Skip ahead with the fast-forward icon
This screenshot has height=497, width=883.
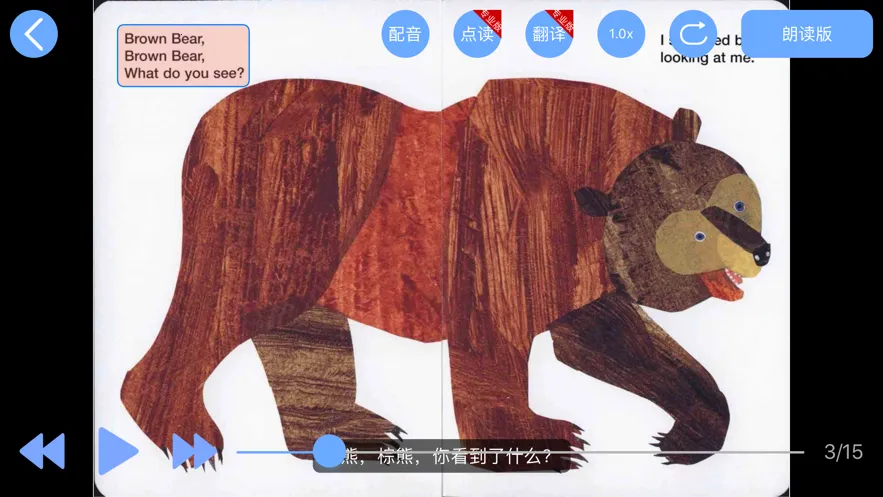pos(193,451)
